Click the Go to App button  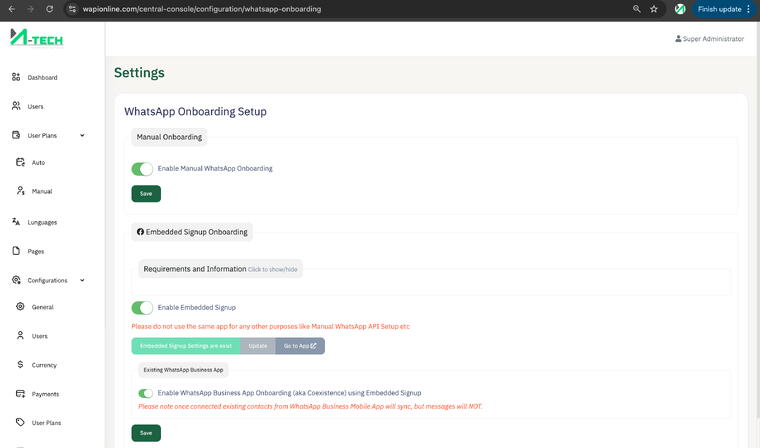click(299, 346)
